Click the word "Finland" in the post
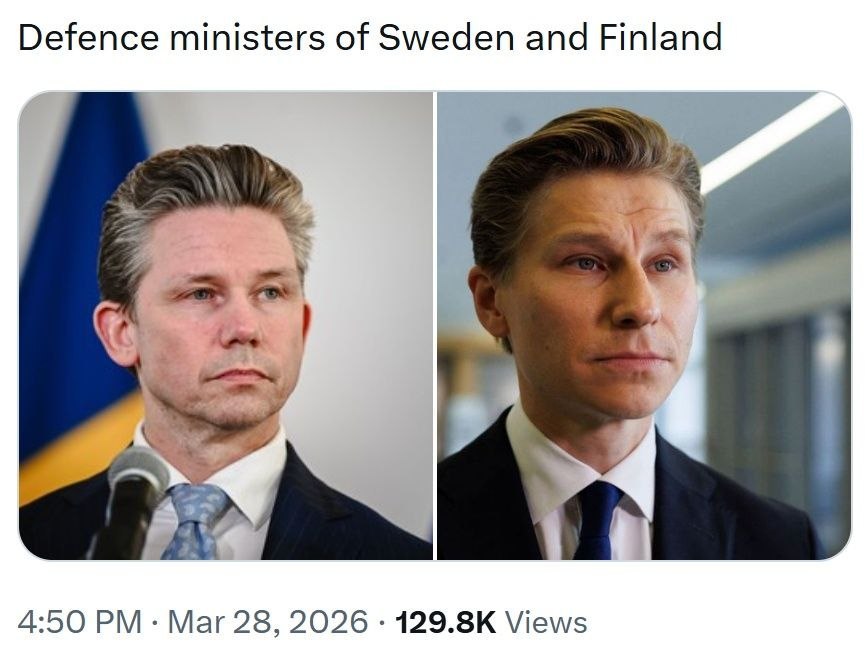868x666 pixels. tap(660, 38)
